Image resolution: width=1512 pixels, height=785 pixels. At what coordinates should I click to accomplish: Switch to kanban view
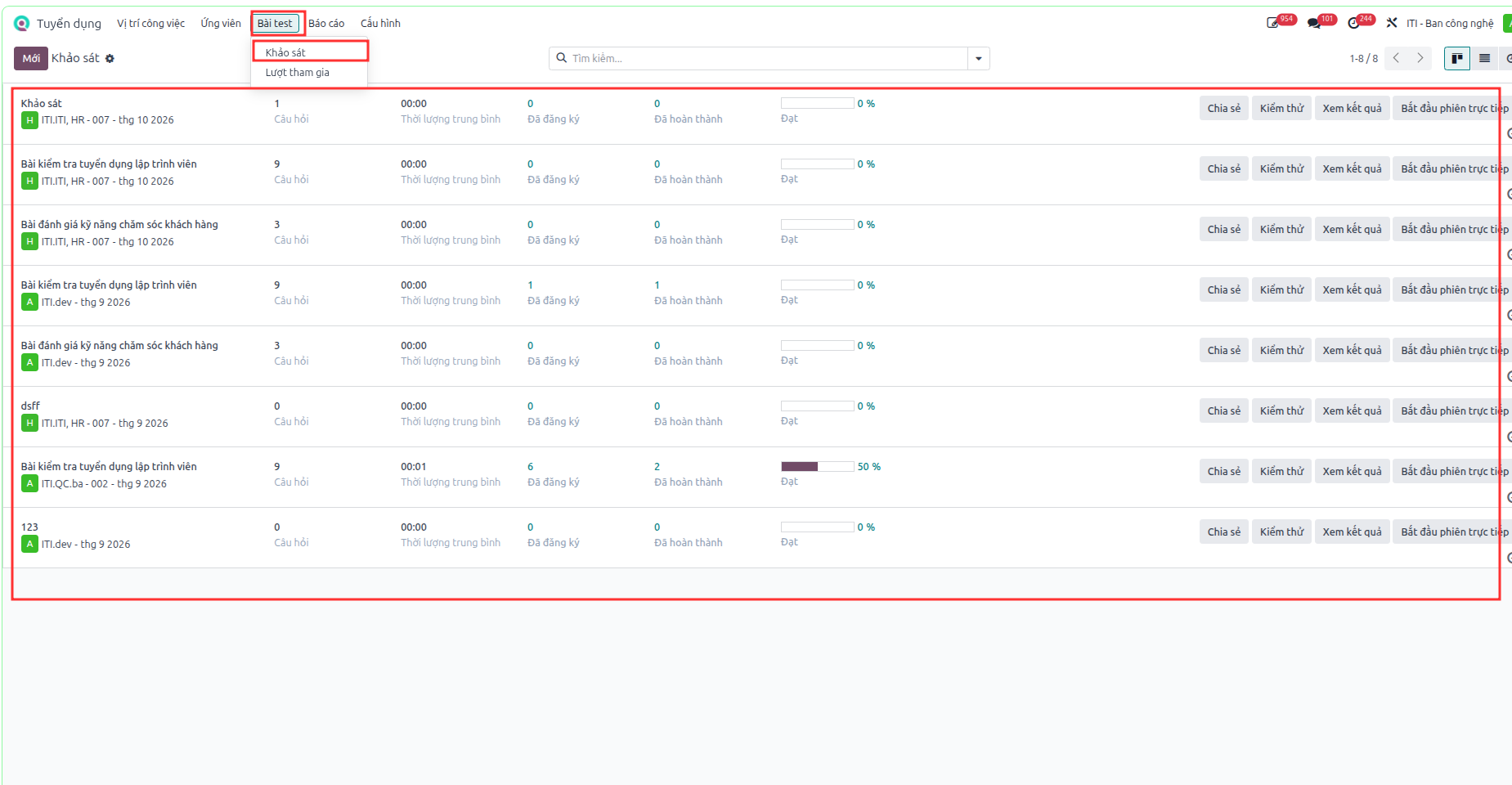click(x=1457, y=58)
